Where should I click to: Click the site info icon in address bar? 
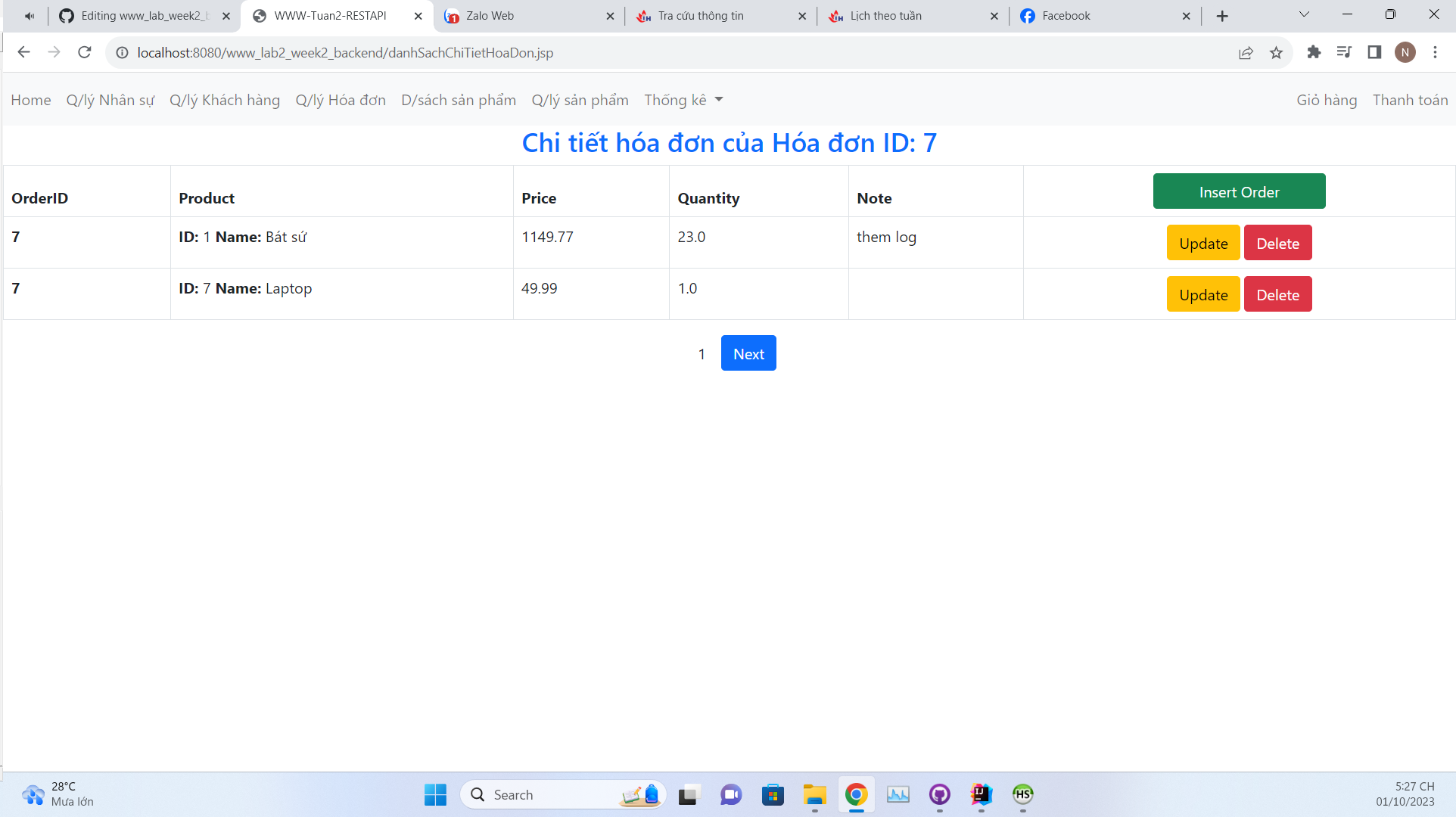[122, 52]
